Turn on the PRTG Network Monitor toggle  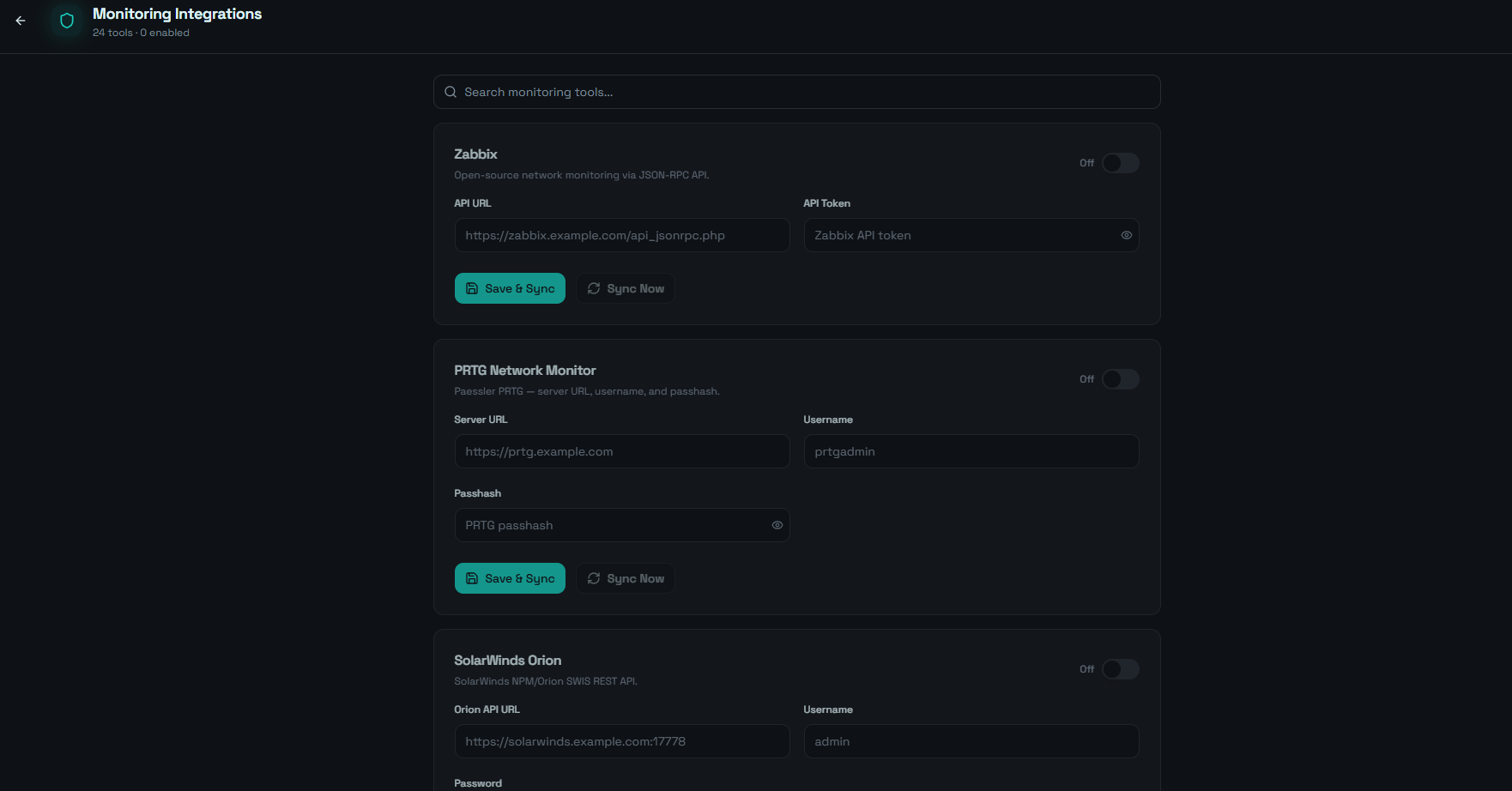[1120, 378]
